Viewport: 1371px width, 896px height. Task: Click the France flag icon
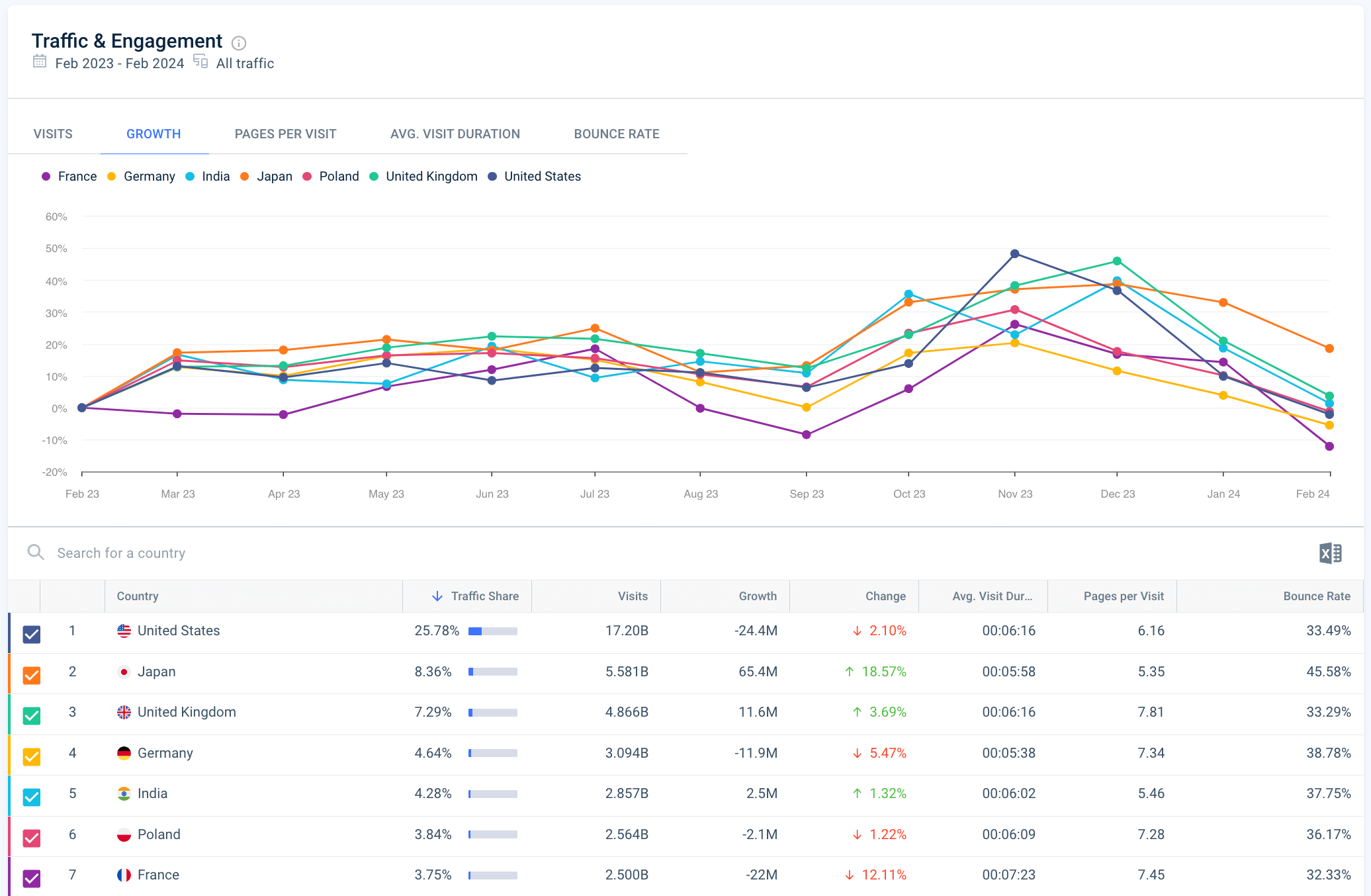(x=124, y=875)
